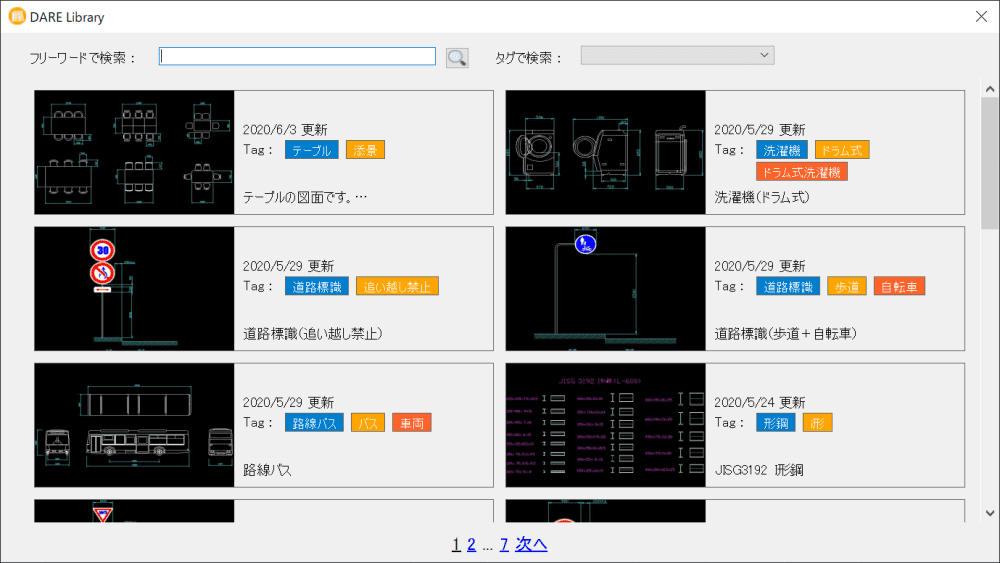Image resolution: width=1000 pixels, height=563 pixels.
Task: Select the red ドラム式洗濯機 tag
Action: click(802, 172)
